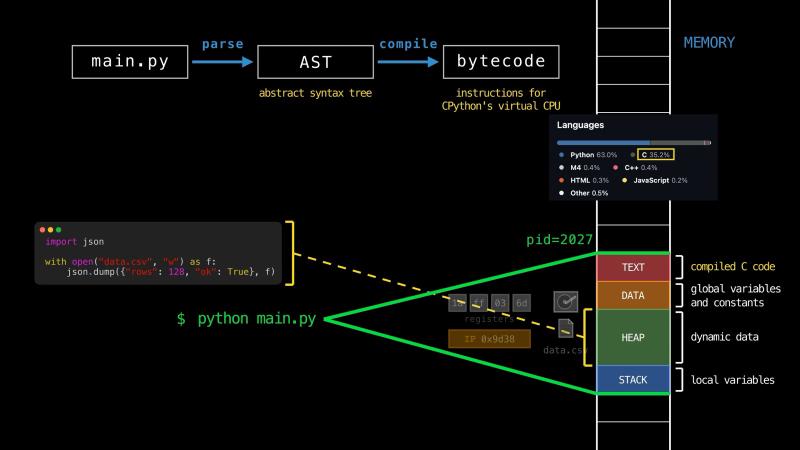This screenshot has width=800, height=450.
Task: Click the white Other legend dot
Action: point(561,193)
